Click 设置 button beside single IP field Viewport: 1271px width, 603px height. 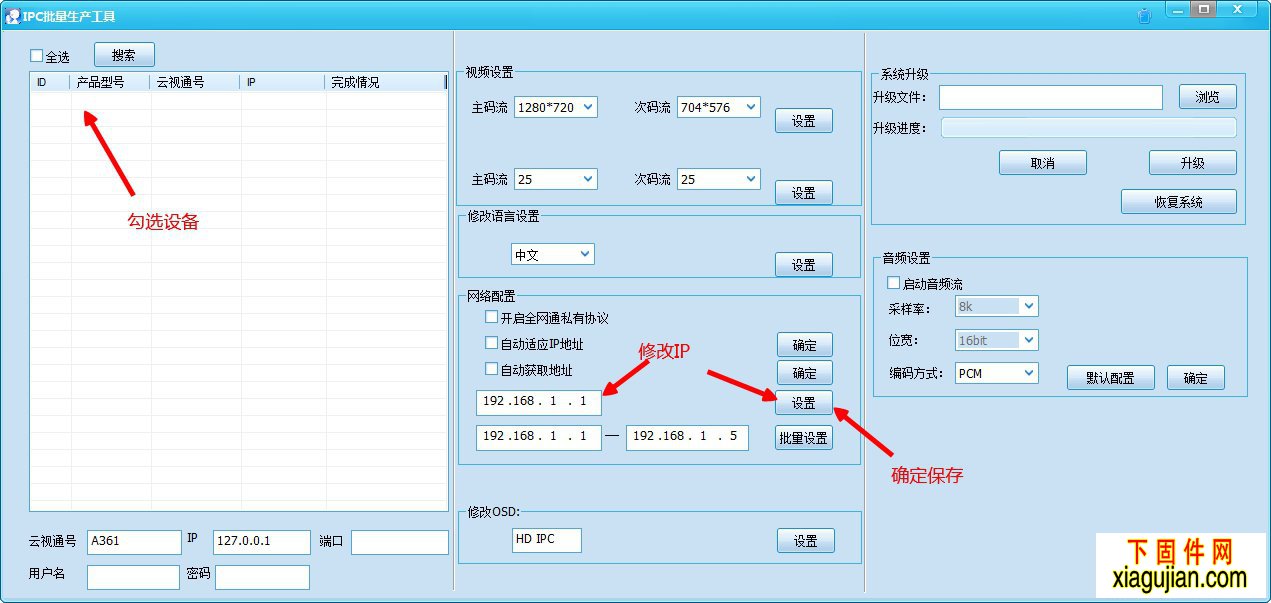click(x=804, y=403)
